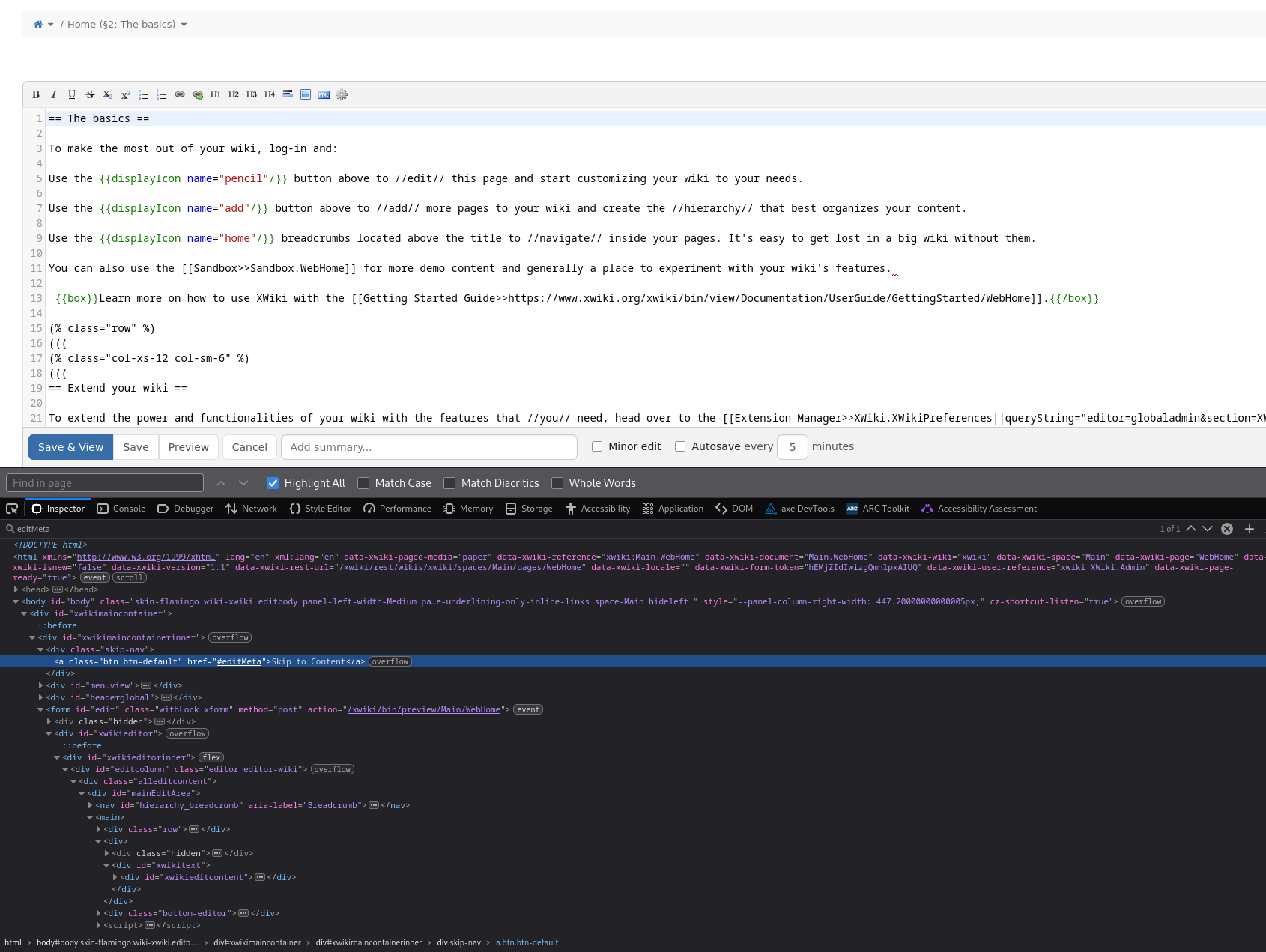Apply italic formatting in editor toolbar

[54, 94]
